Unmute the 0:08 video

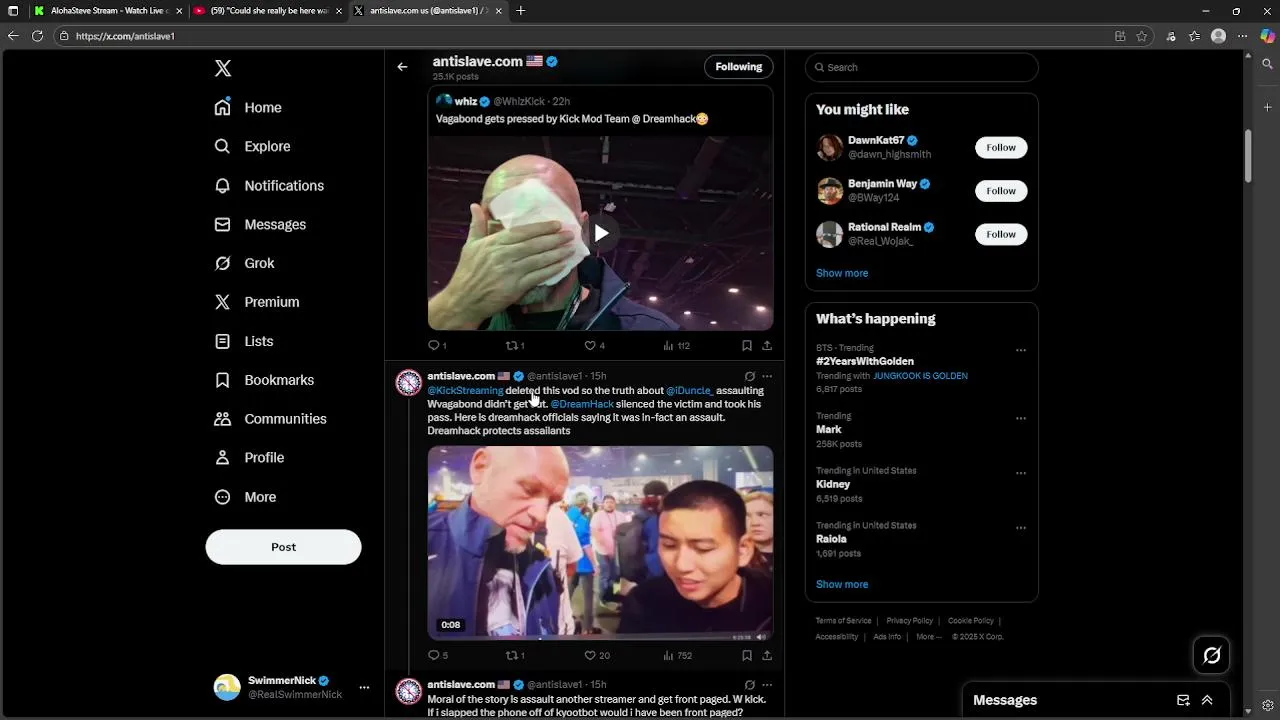tap(761, 636)
